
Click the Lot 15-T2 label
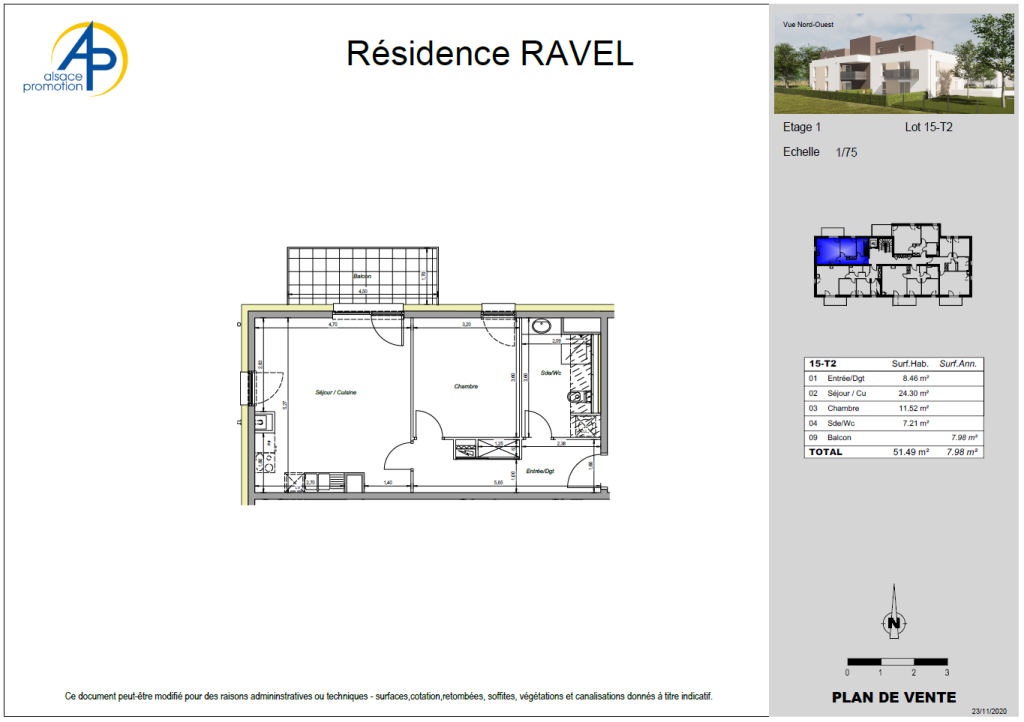click(x=928, y=127)
